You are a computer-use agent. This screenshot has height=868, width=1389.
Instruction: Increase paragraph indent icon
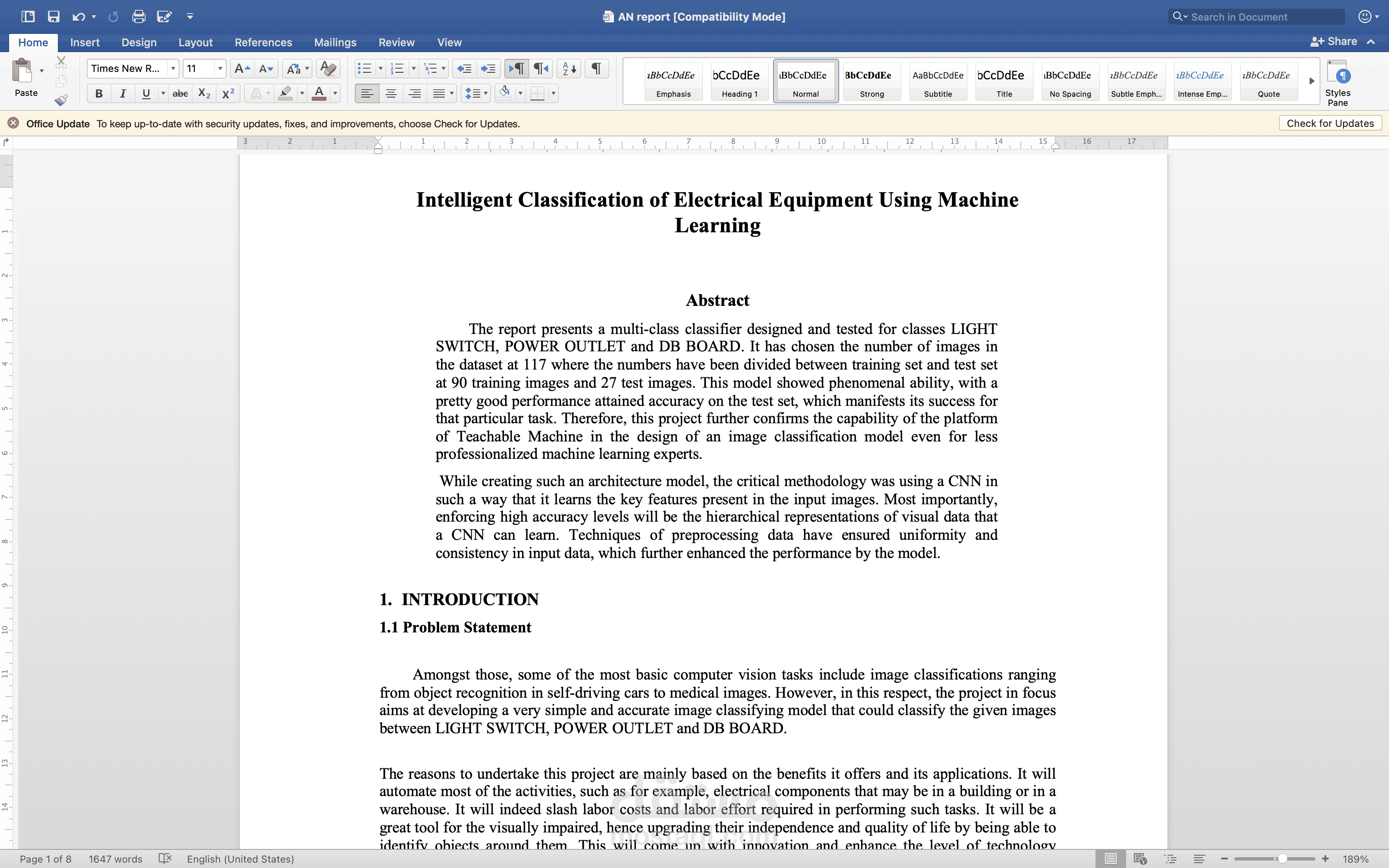489,69
